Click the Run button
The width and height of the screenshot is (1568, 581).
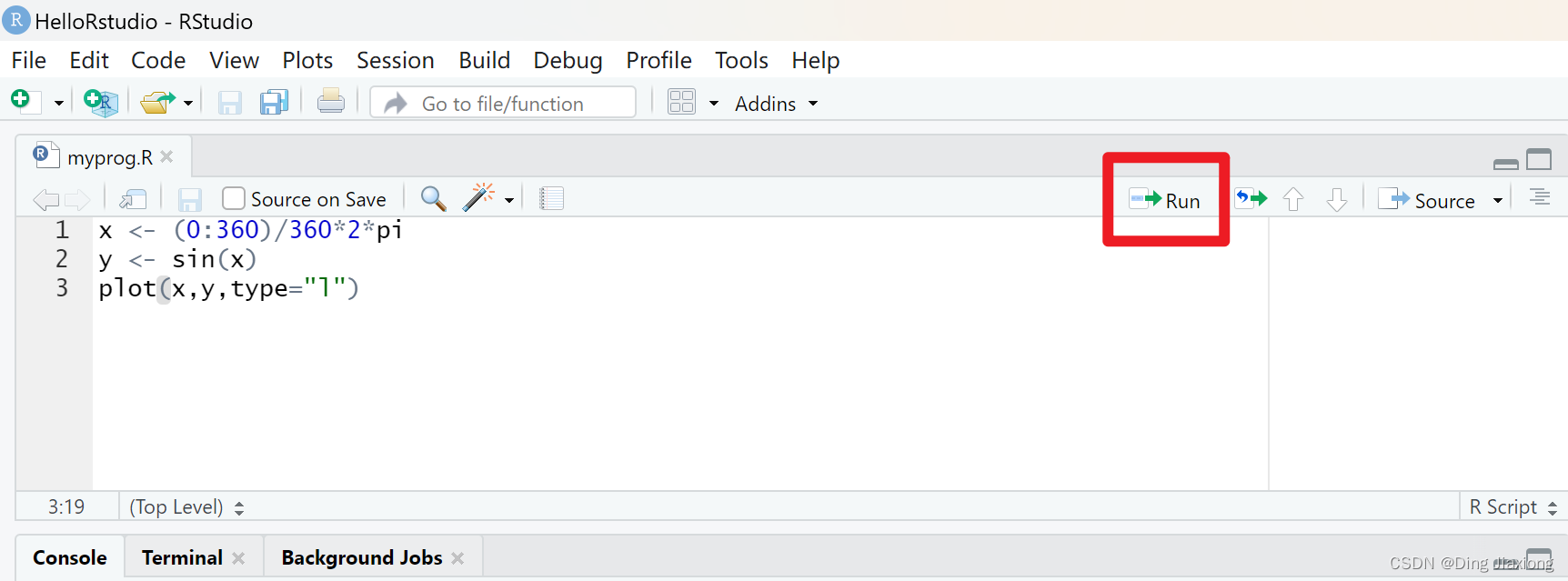click(1165, 200)
